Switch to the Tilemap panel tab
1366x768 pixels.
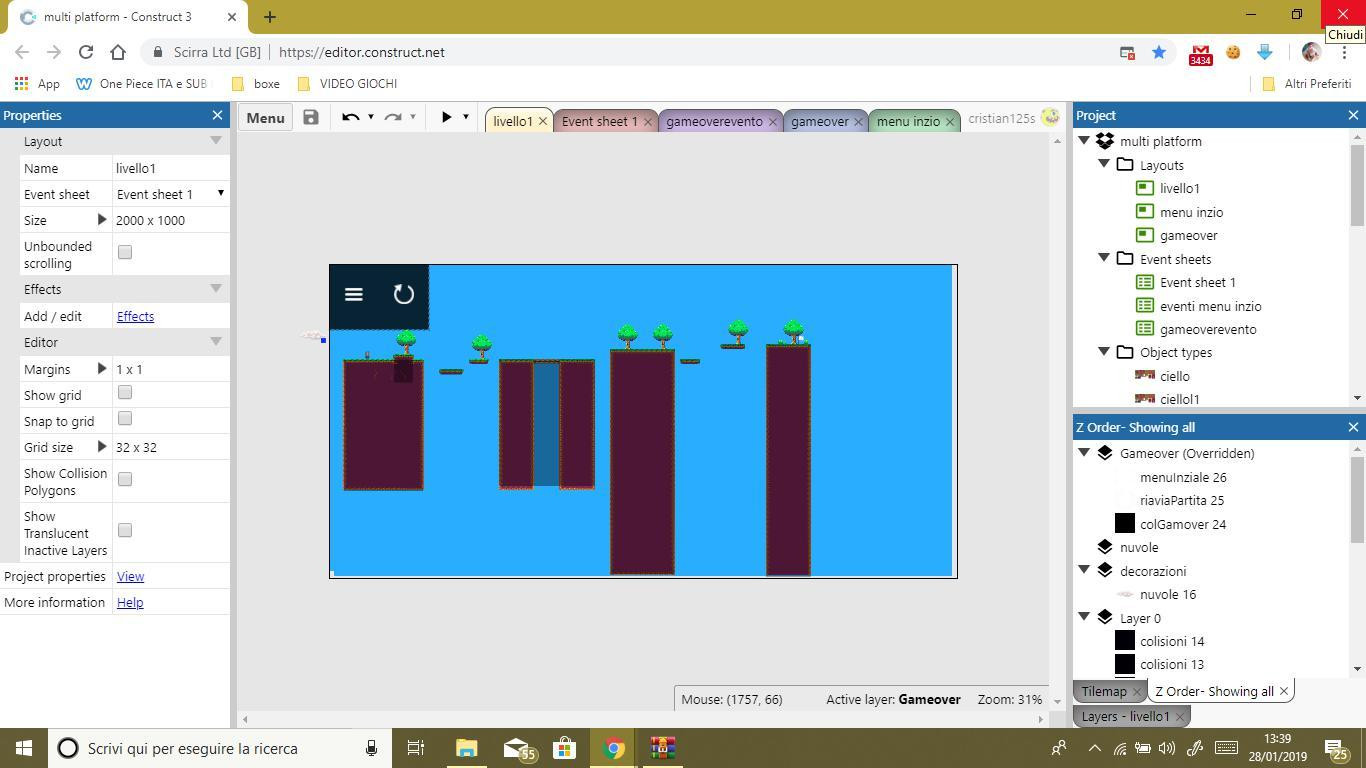pos(1104,691)
